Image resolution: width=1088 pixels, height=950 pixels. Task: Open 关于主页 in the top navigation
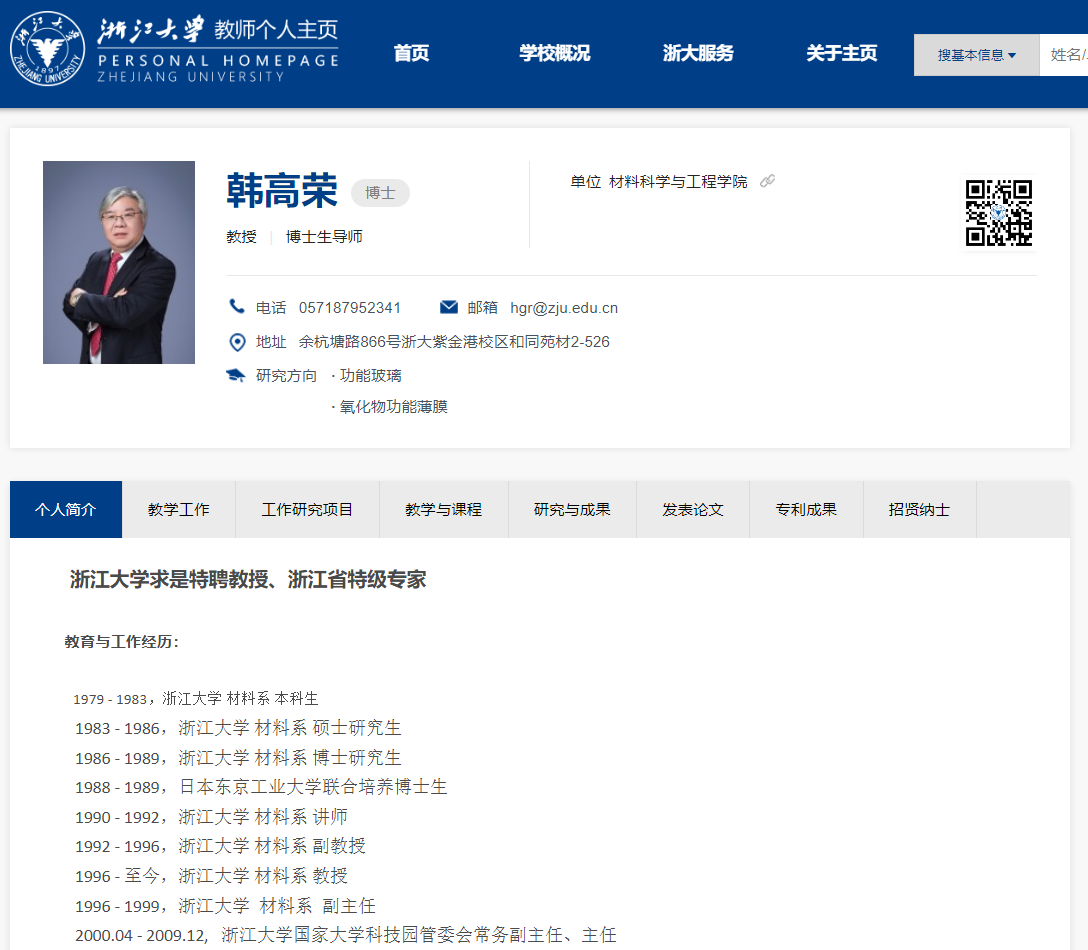(841, 53)
